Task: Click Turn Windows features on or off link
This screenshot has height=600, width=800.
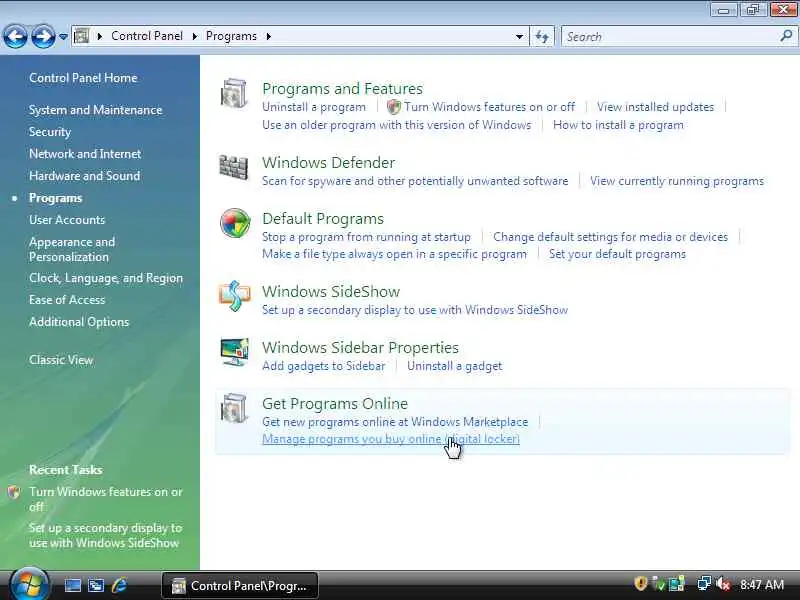Action: 490,107
